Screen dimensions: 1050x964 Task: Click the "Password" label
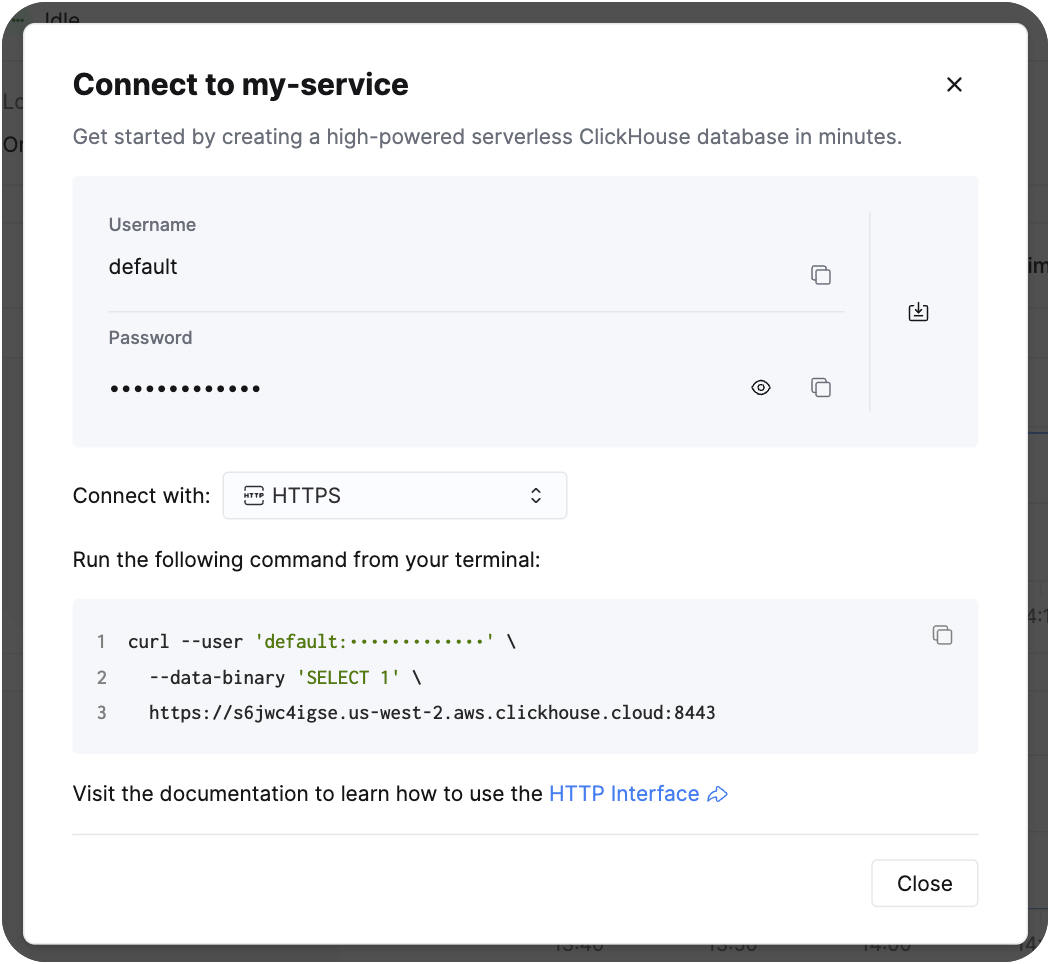tap(150, 337)
